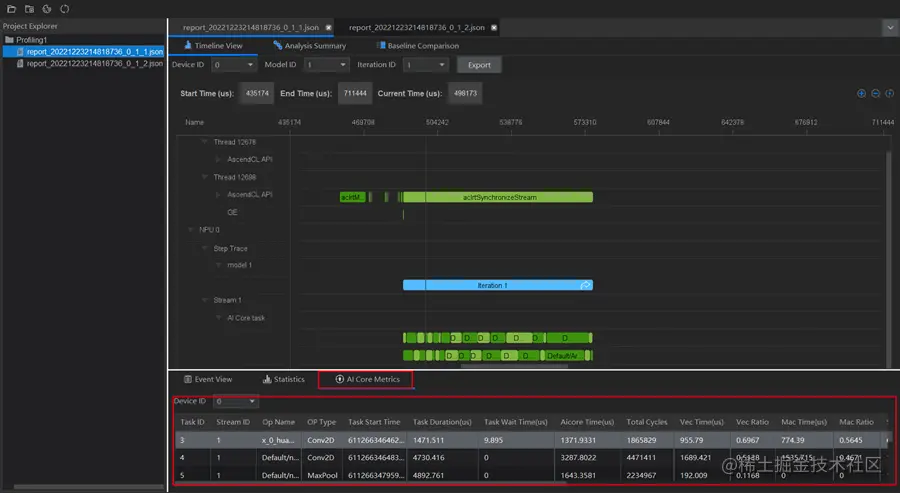Screen dimensions: 900x493
Task: Select the aclrtM... timeline bar
Action: coord(352,197)
